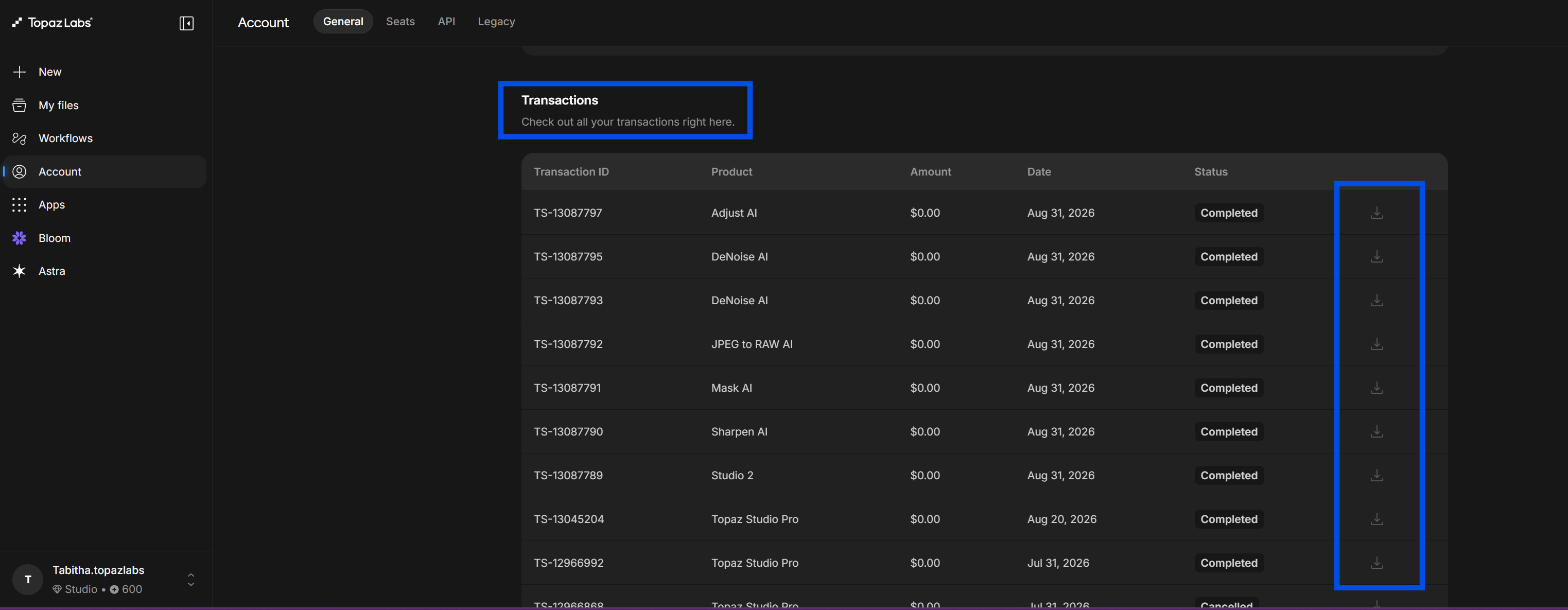The height and width of the screenshot is (610, 1568).
Task: Click the Date column header
Action: click(x=1039, y=172)
